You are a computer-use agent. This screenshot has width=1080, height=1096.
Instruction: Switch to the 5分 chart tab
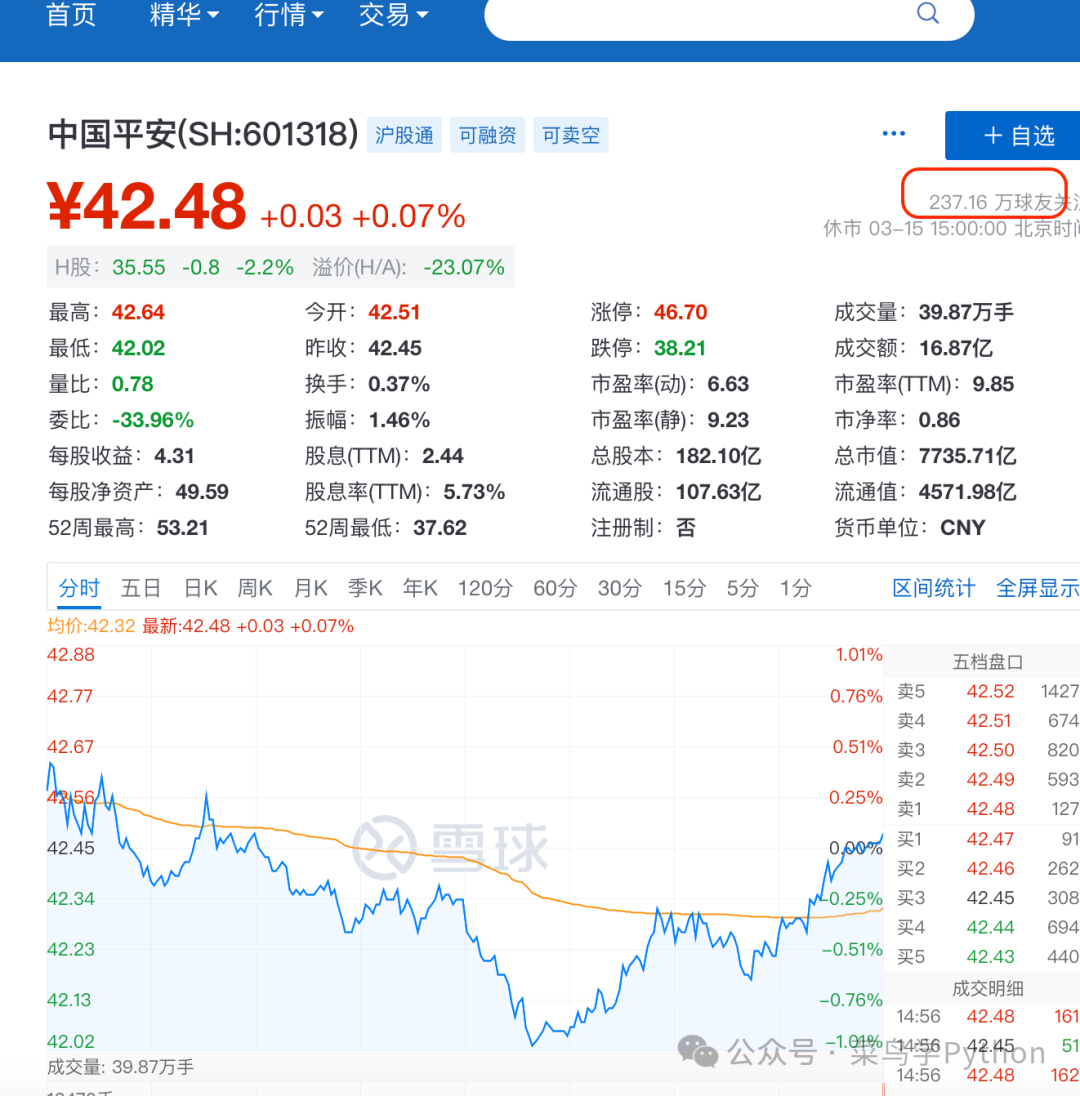point(742,588)
